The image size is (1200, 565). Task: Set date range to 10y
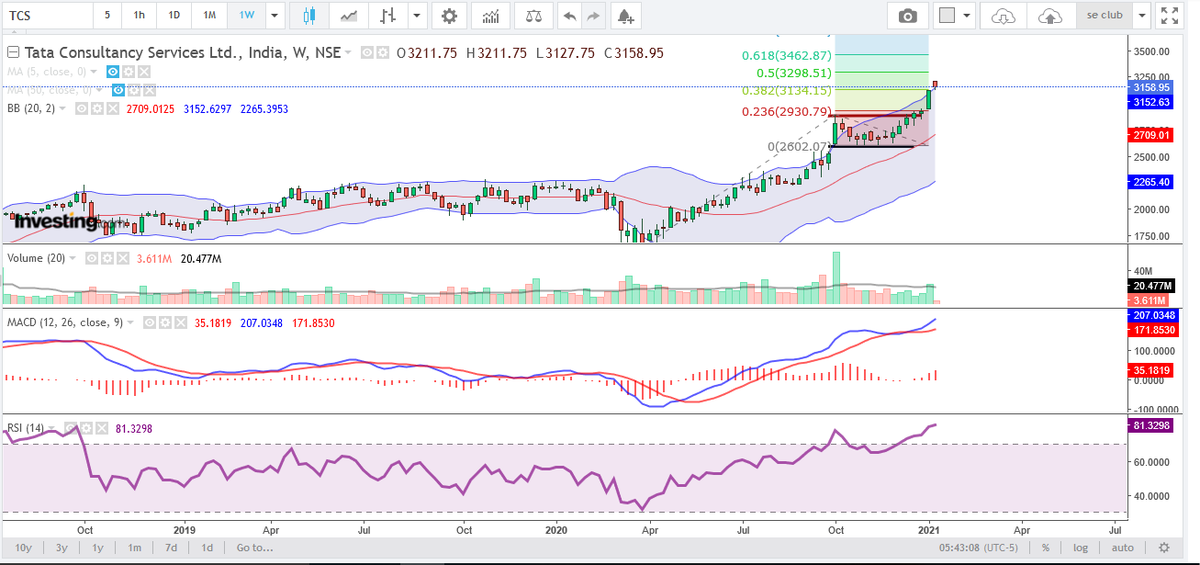(x=24, y=548)
